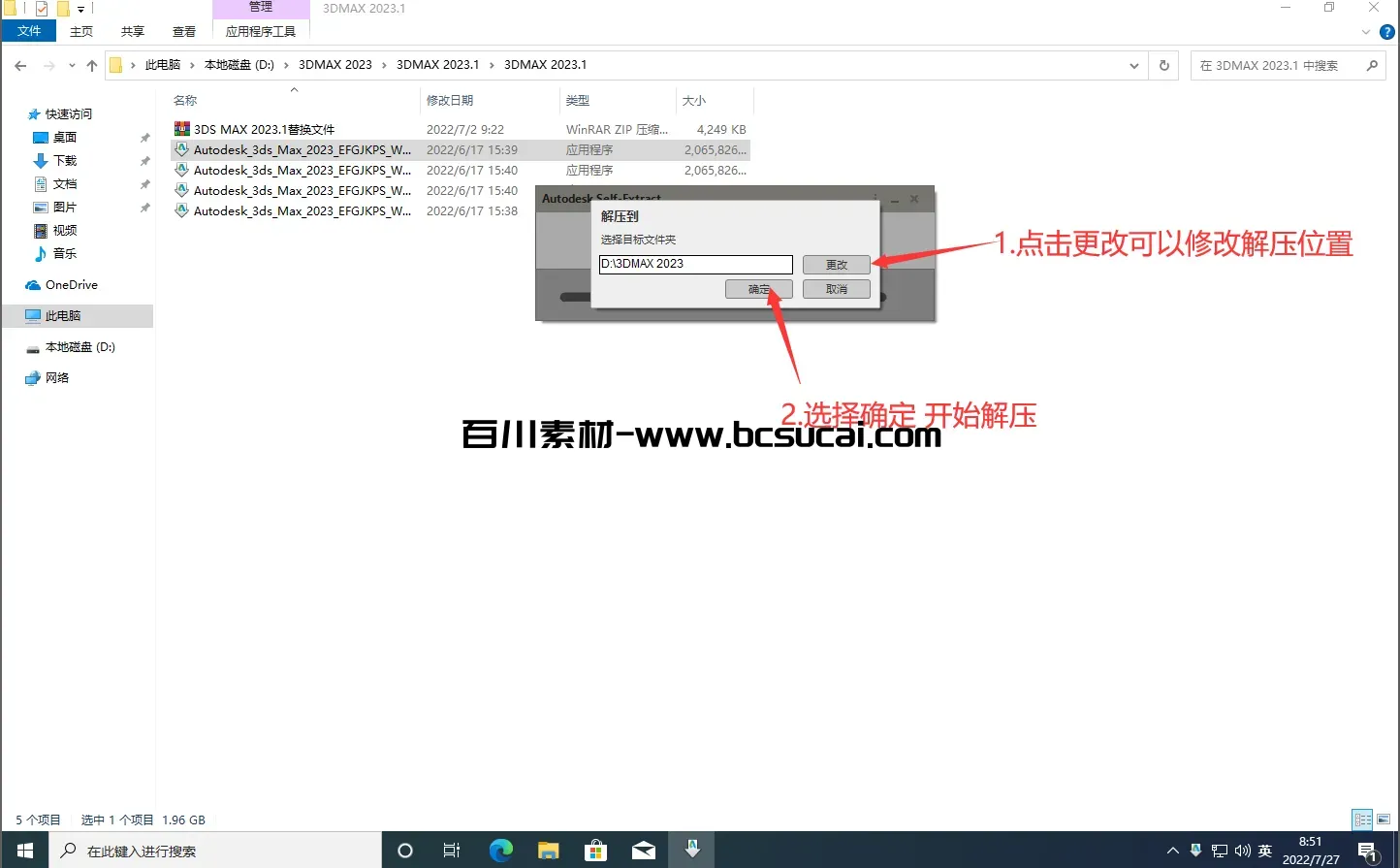Go forward with the forward arrow
Screen dimensions: 1400x868
(x=48, y=65)
